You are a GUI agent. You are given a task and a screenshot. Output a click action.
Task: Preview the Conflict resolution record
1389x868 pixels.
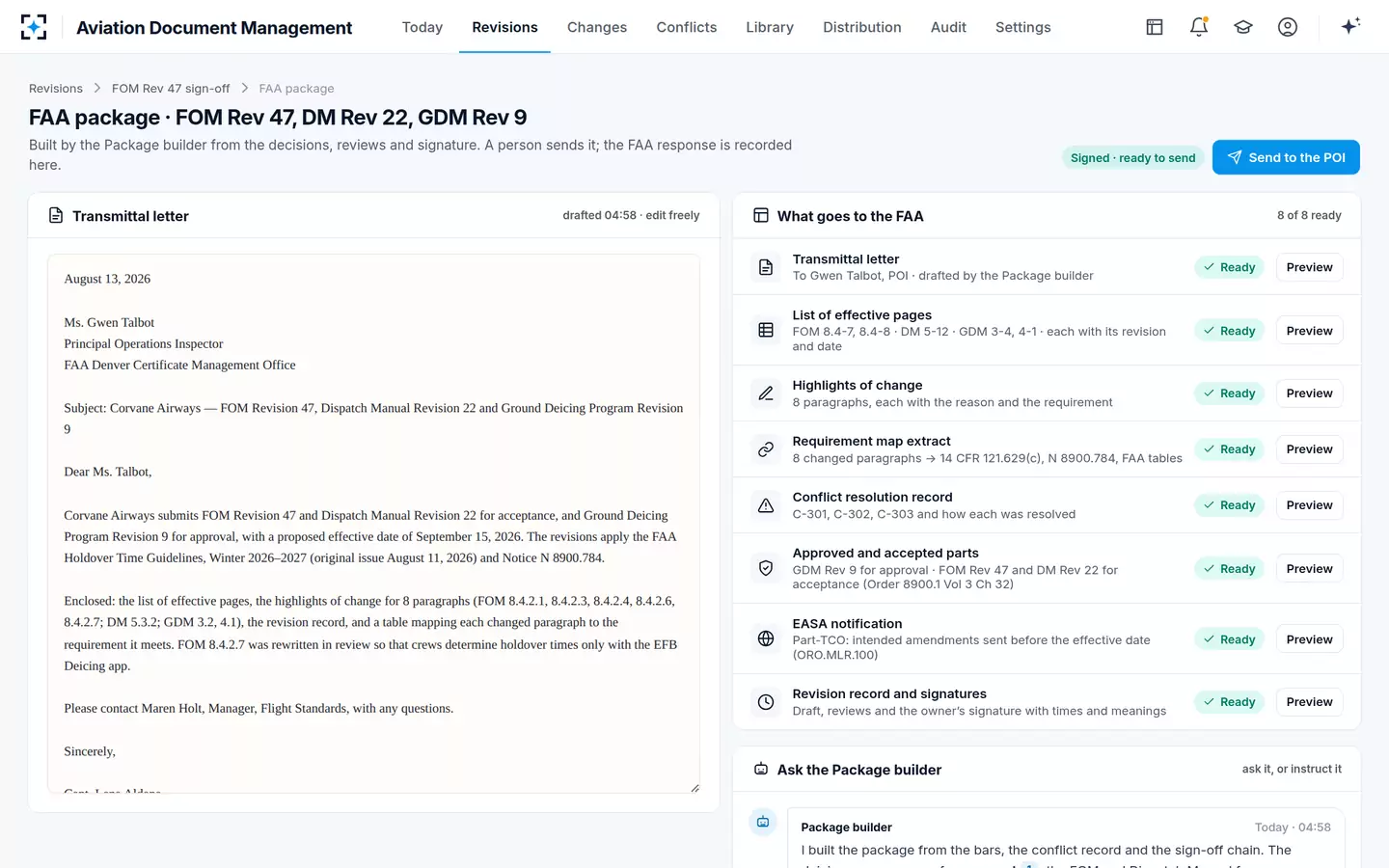point(1309,505)
